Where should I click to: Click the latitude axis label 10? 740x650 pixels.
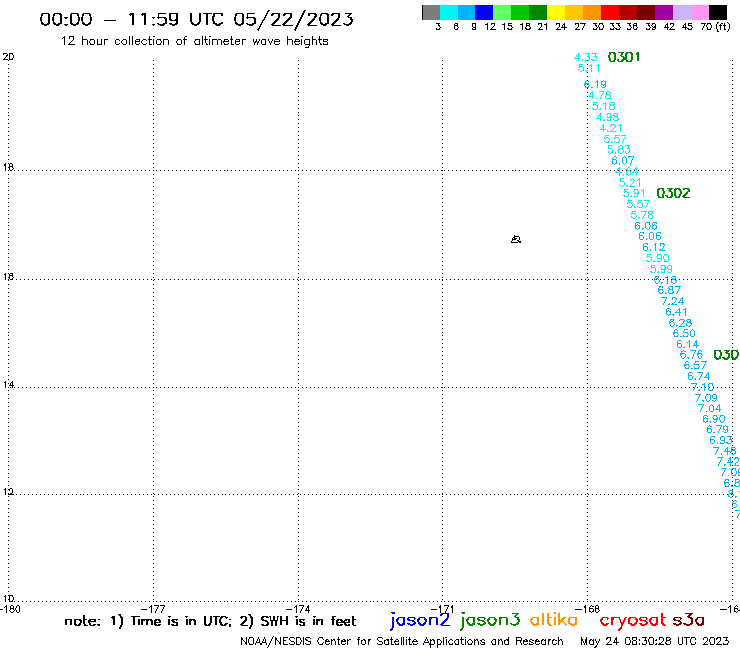[x=8, y=599]
